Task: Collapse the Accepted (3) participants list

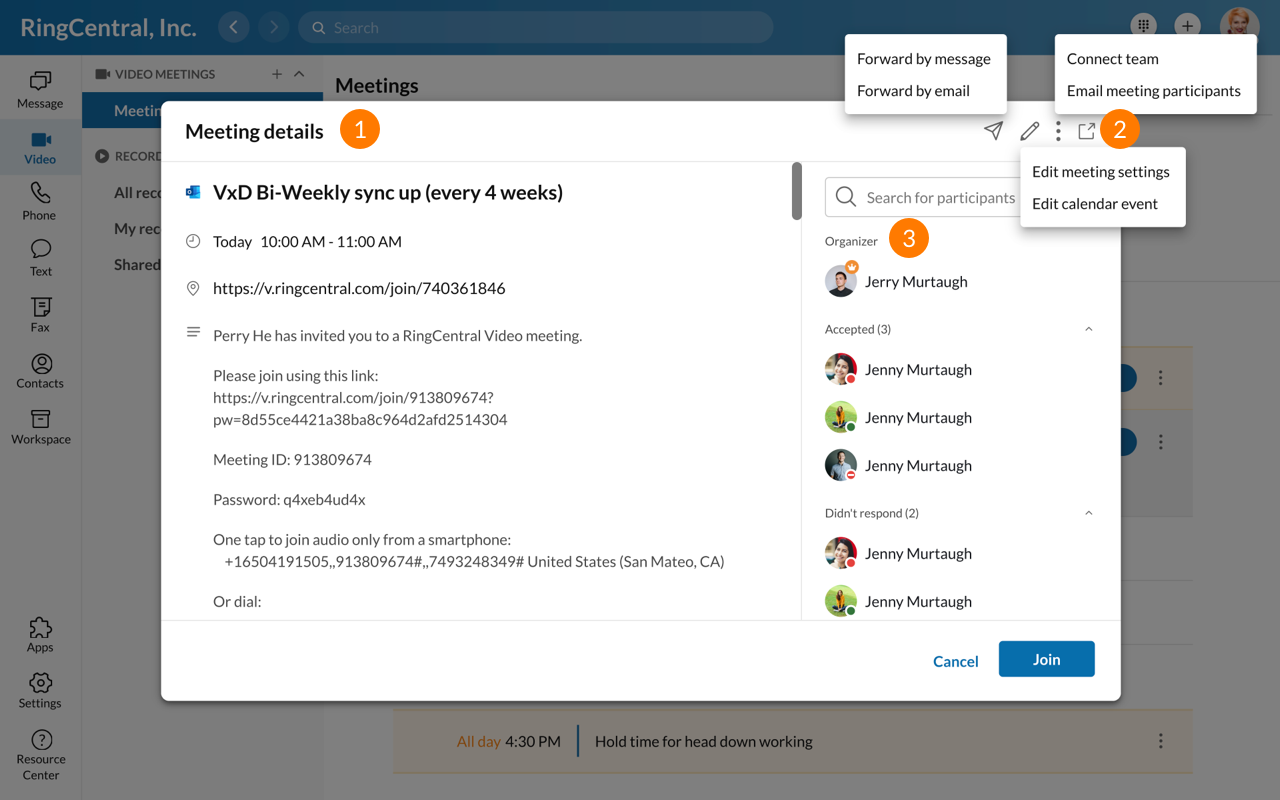Action: pos(1089,329)
